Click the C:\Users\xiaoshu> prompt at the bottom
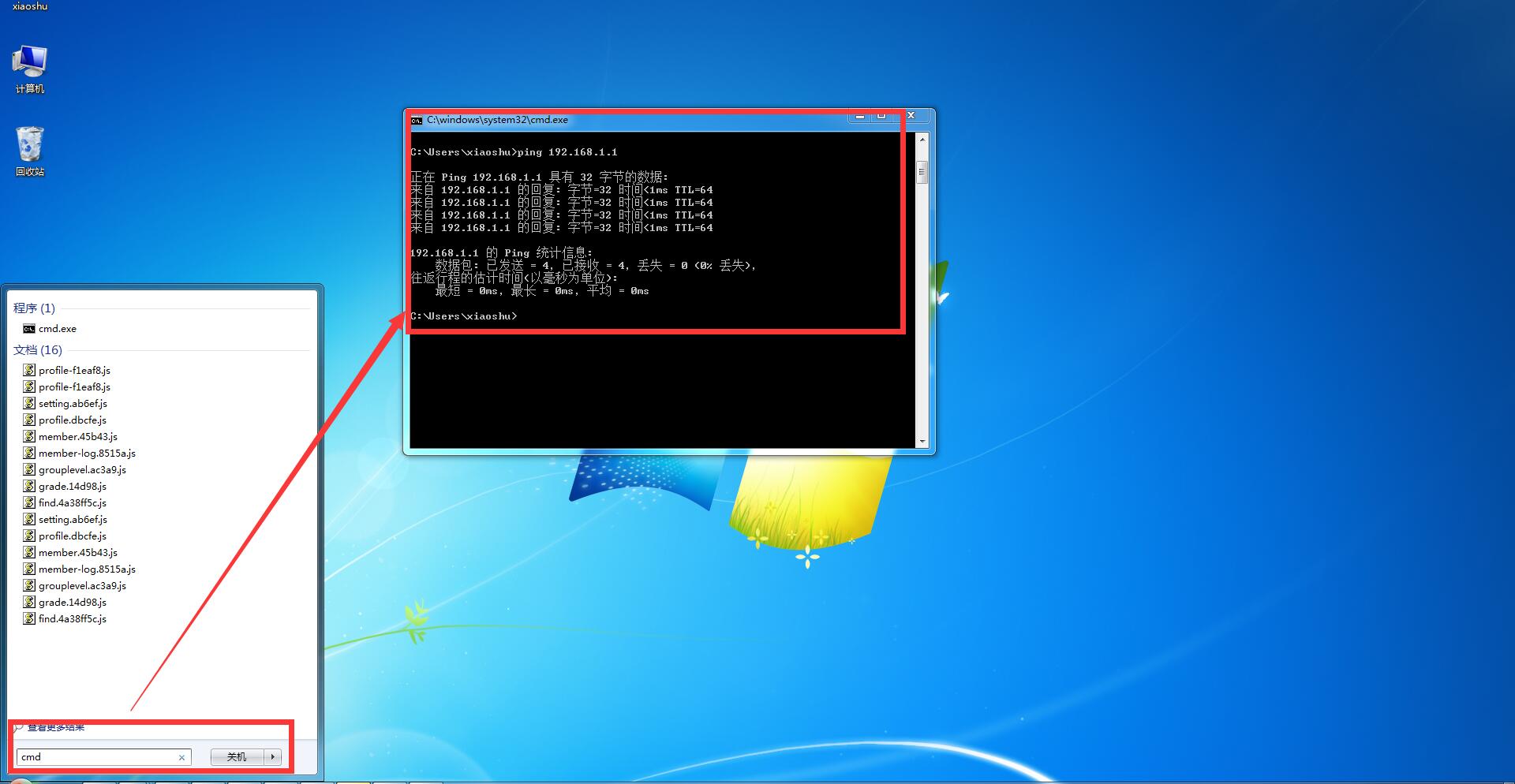The width and height of the screenshot is (1515, 784). (x=464, y=316)
